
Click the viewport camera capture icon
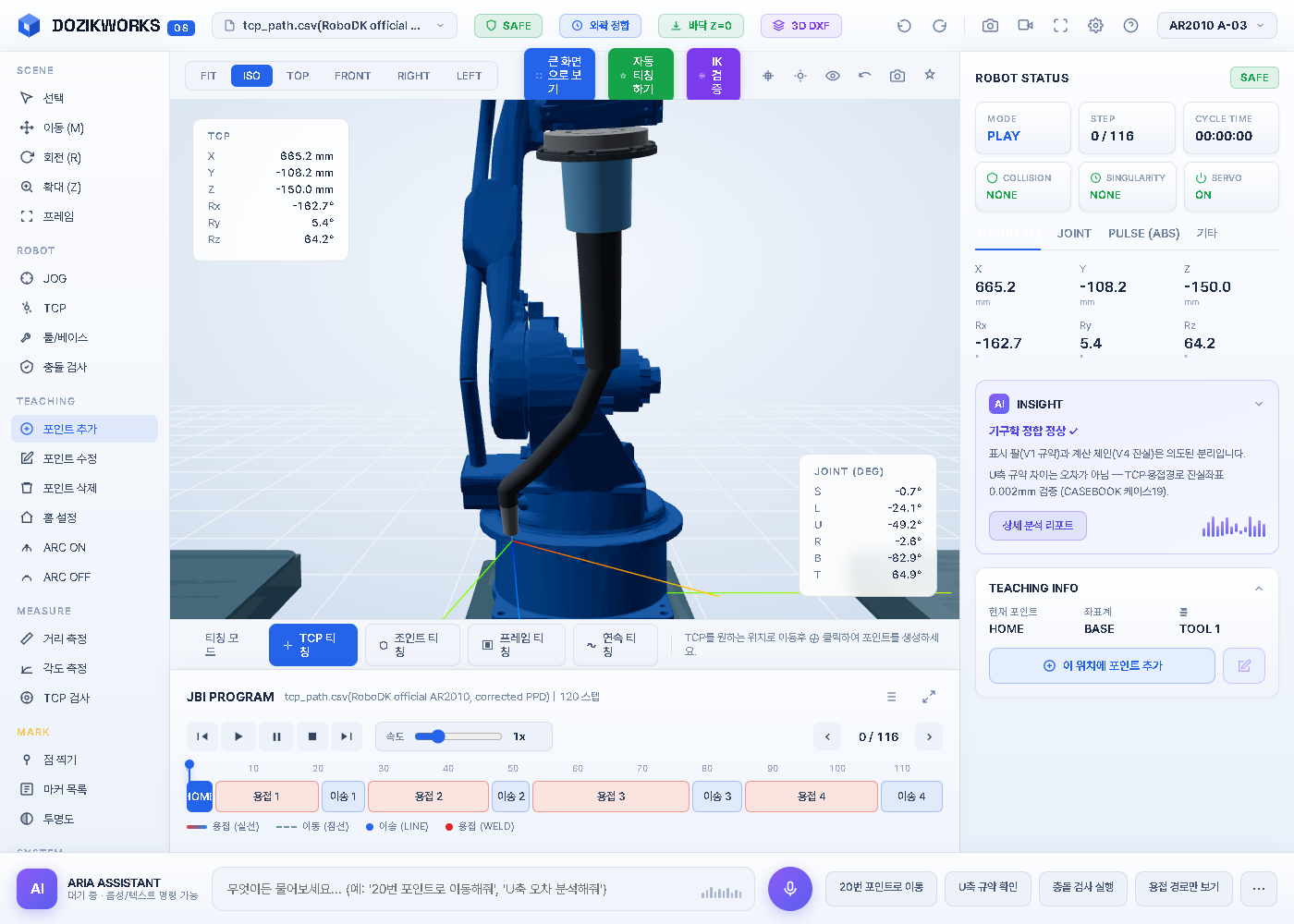(897, 76)
